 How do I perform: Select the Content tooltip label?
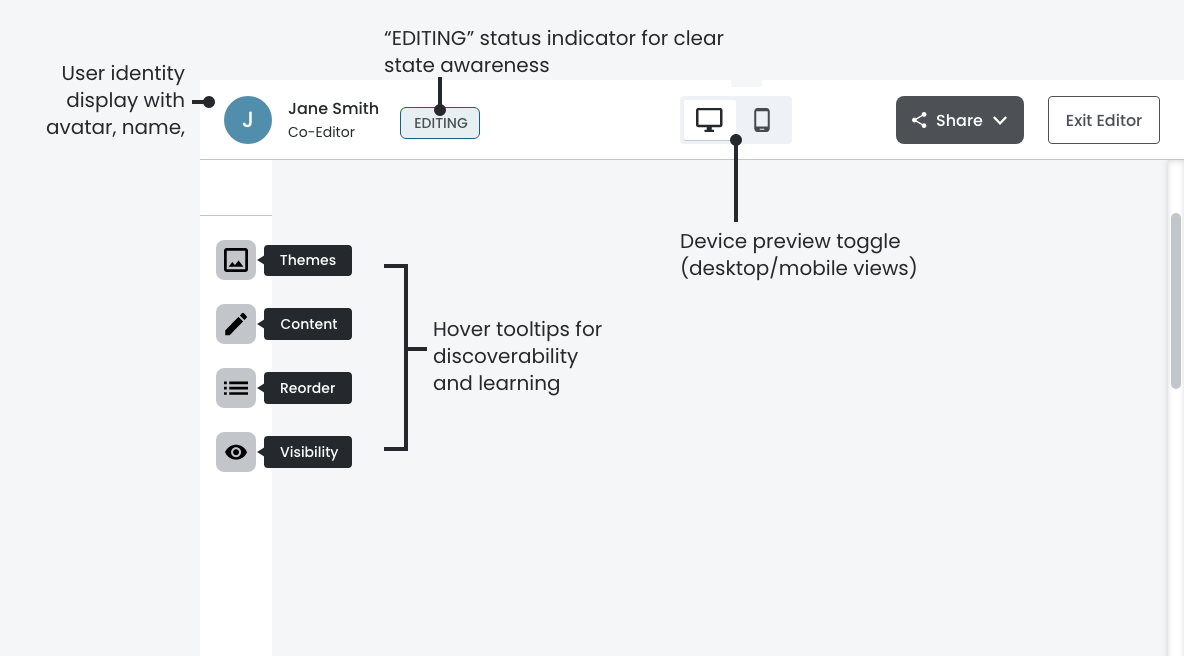[x=308, y=324]
